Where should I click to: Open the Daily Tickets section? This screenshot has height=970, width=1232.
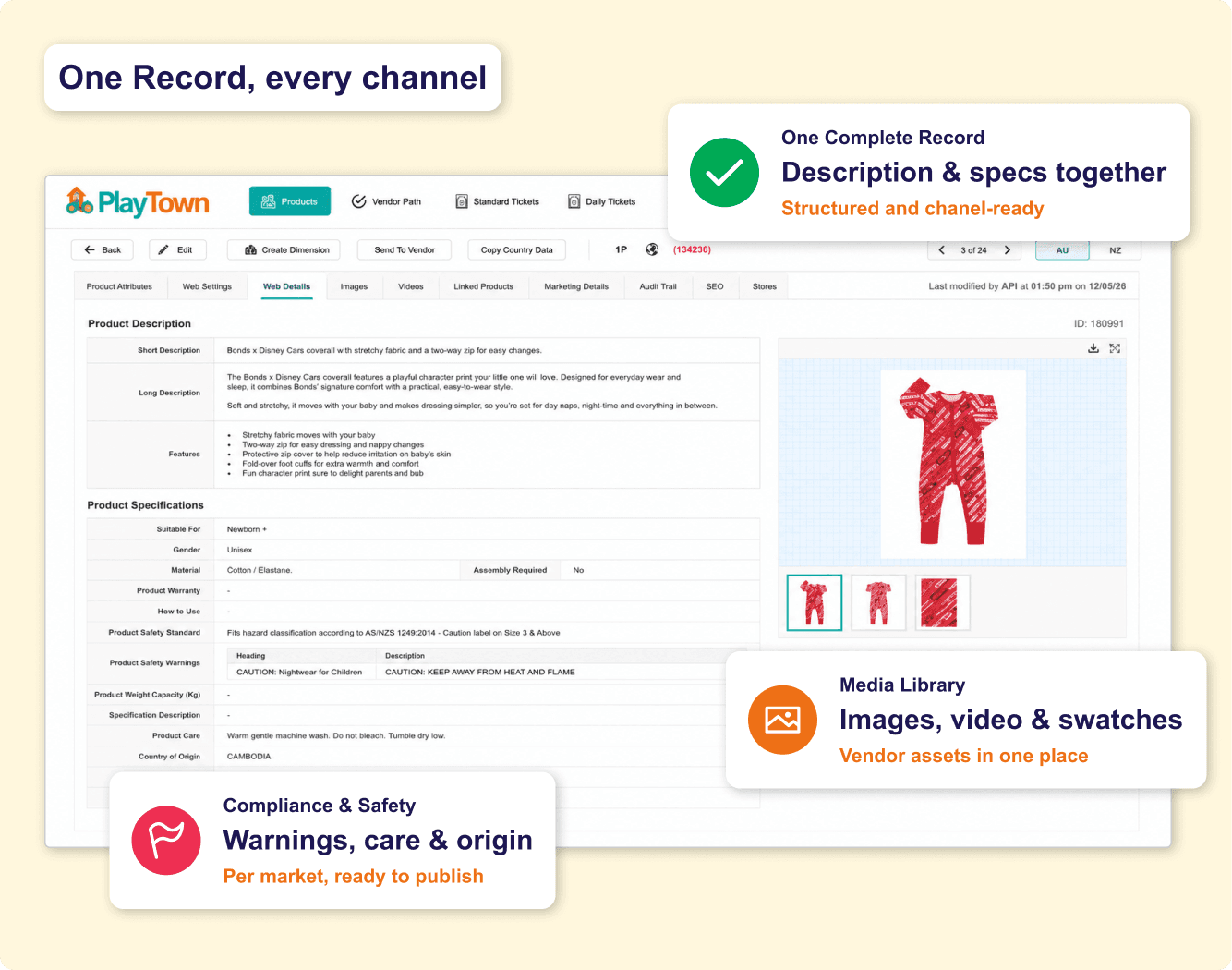(601, 201)
